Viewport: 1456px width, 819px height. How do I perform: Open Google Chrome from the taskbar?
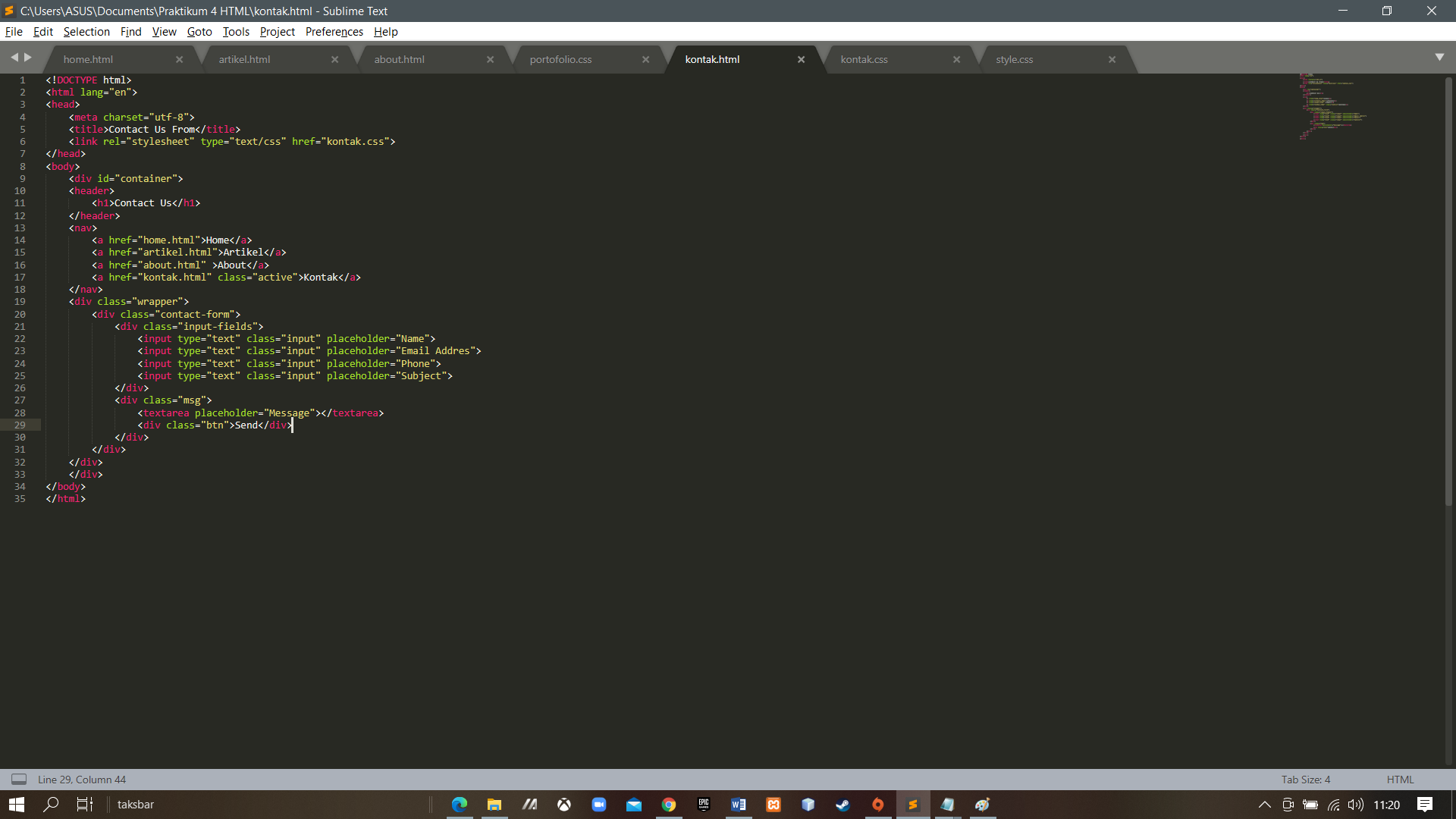(670, 805)
